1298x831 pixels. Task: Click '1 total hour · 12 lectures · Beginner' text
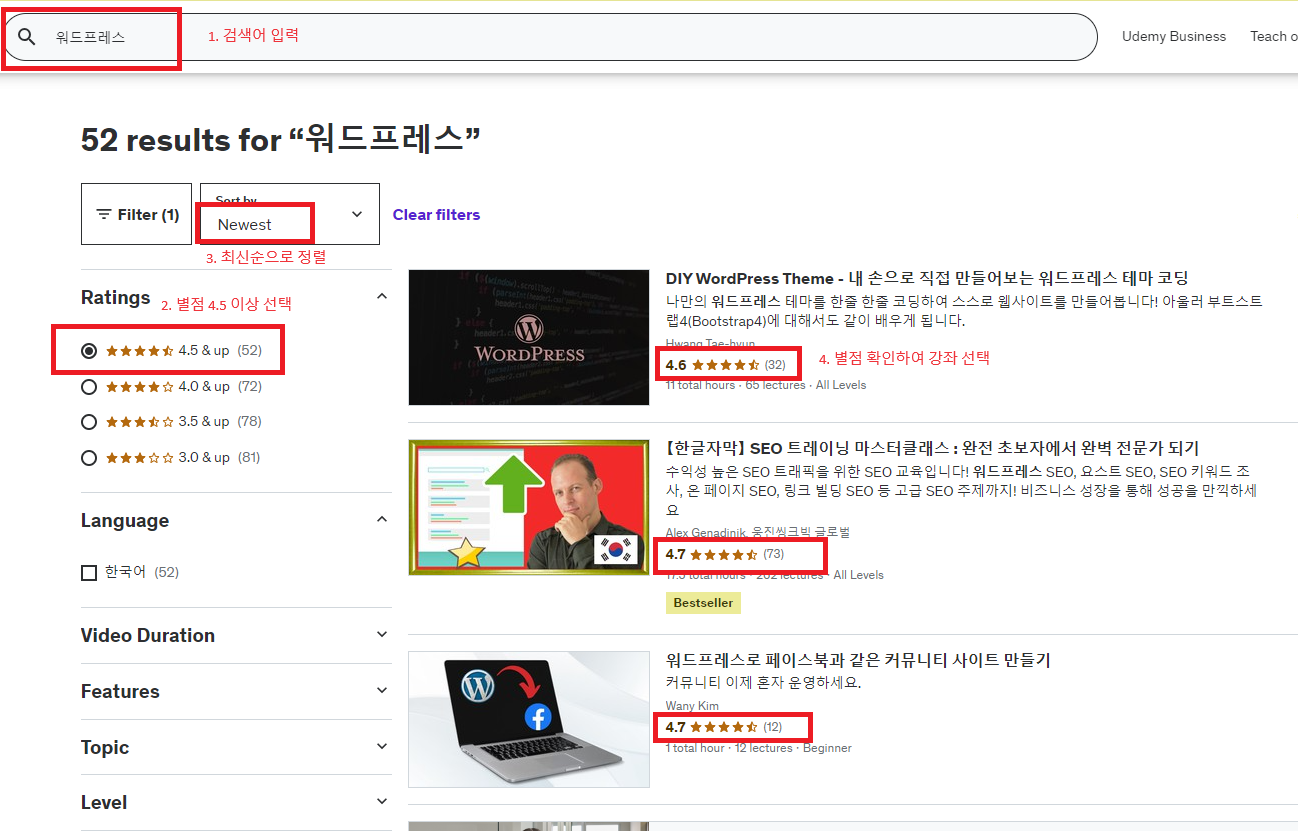point(759,748)
